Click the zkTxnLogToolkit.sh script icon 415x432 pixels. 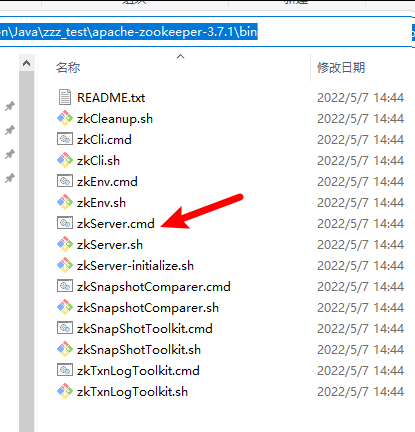pyautogui.click(x=65, y=391)
